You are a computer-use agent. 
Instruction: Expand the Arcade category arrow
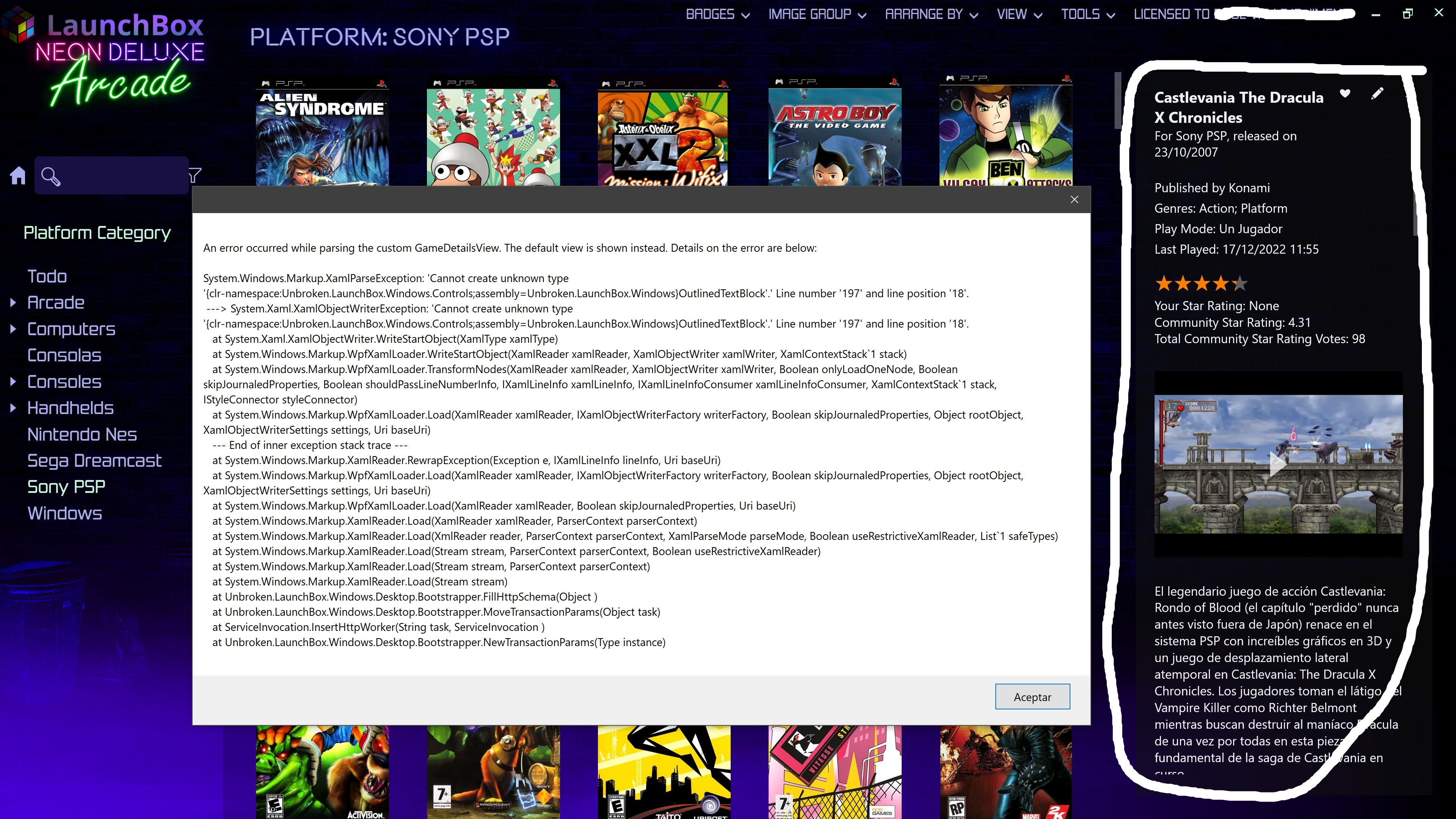point(13,303)
